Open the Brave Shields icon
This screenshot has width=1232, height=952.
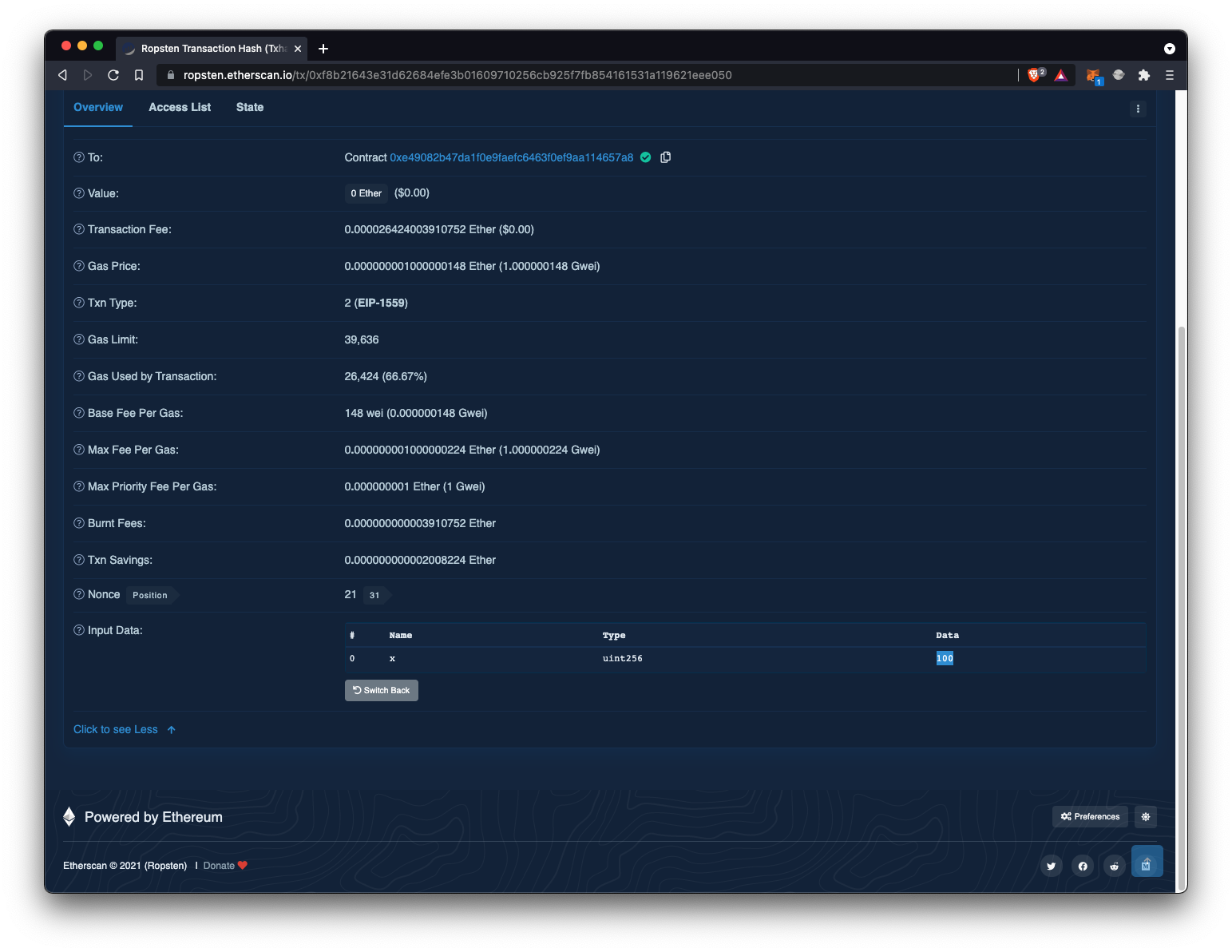pos(1036,75)
